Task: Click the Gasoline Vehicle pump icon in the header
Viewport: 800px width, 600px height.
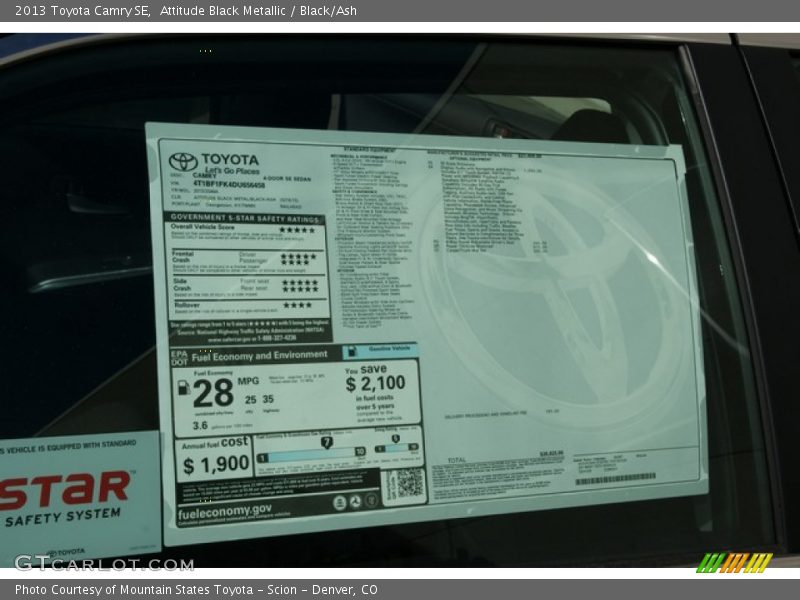Action: coord(351,351)
